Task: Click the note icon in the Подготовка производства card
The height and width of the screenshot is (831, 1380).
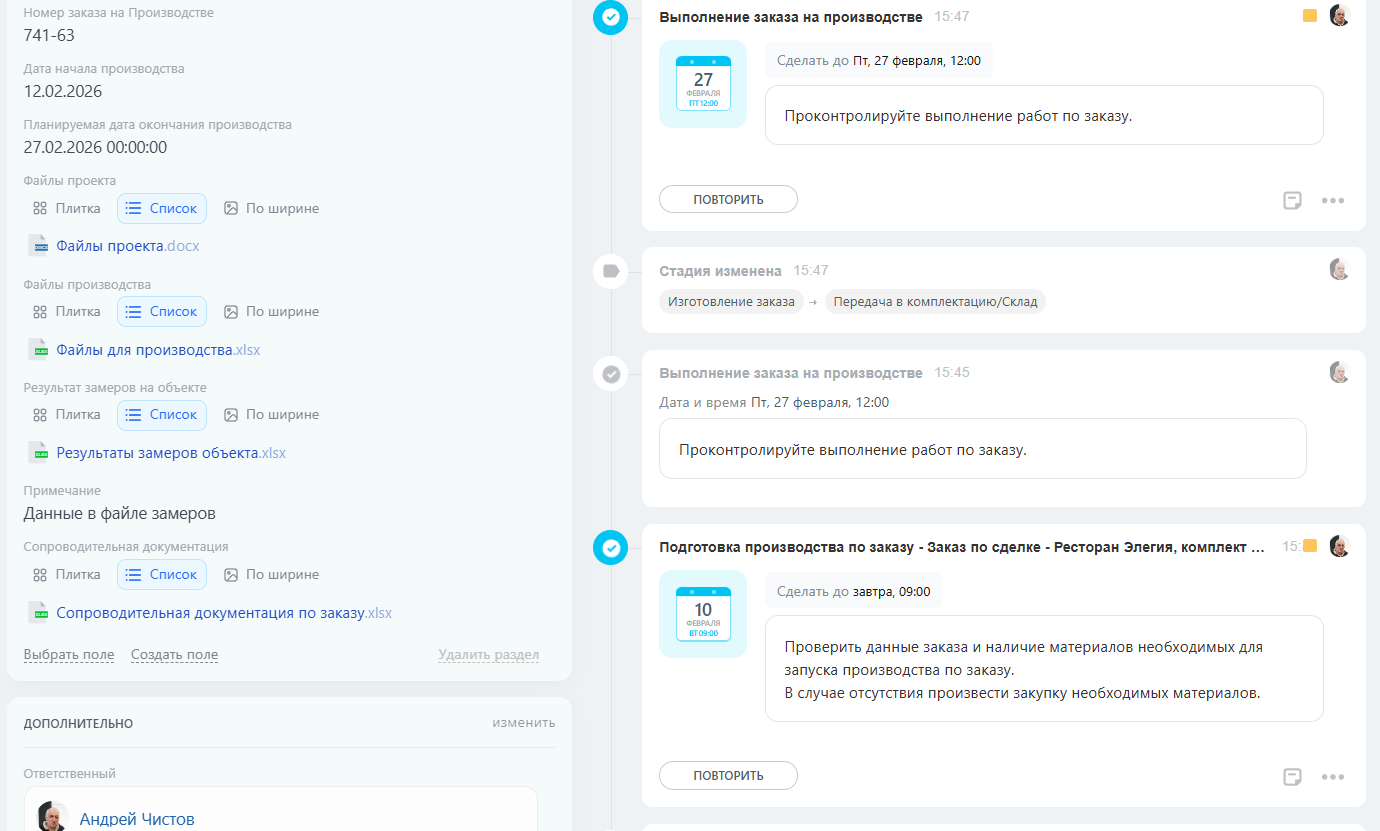Action: coord(1292,777)
